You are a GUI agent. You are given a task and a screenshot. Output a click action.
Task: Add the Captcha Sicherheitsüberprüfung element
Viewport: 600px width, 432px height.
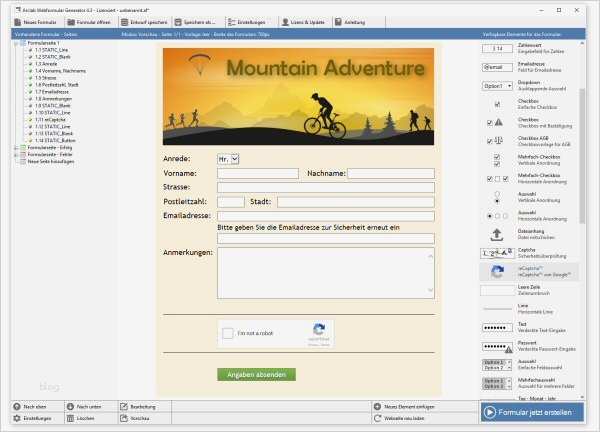pos(528,253)
